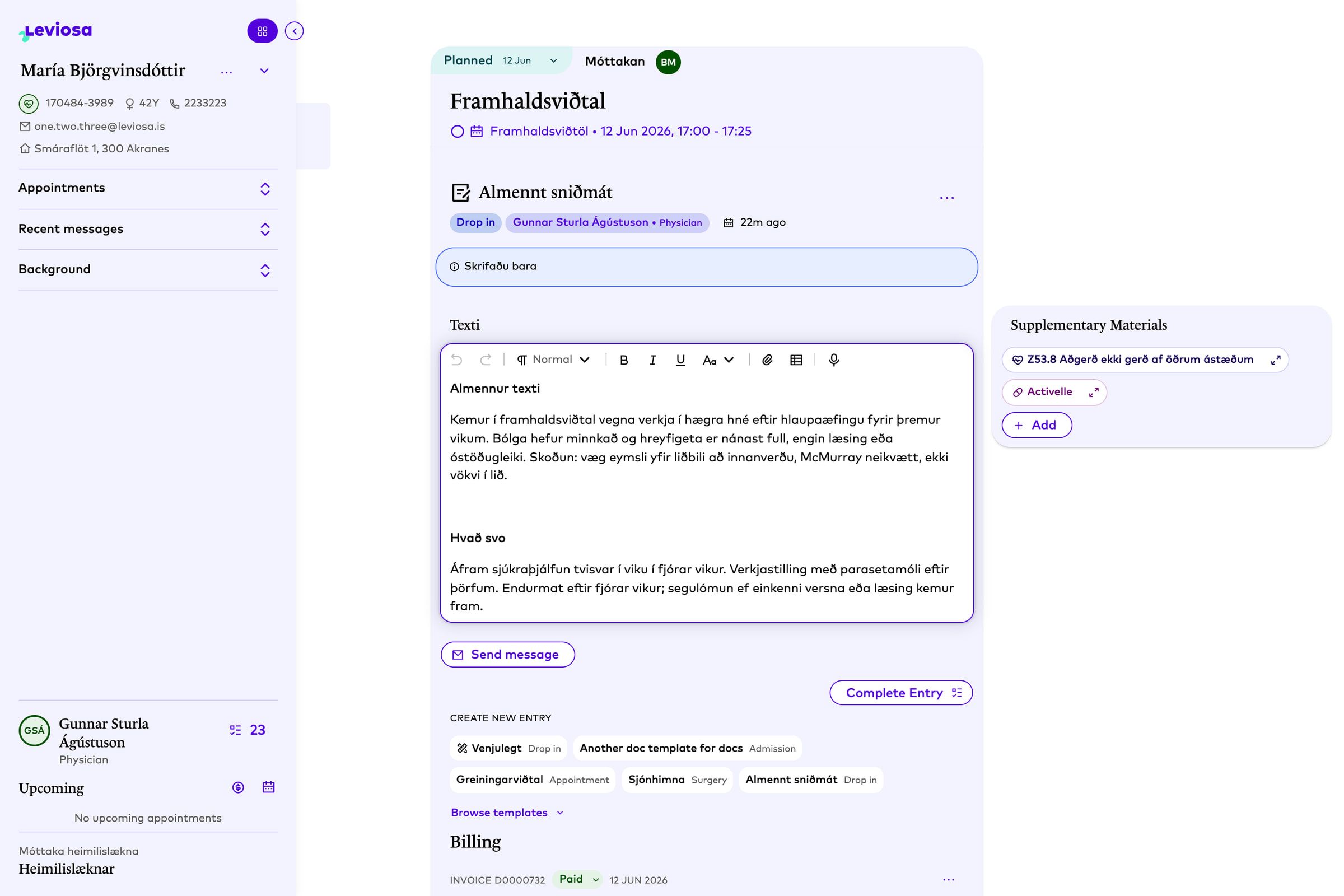Expand patient details chevron next to name
The image size is (1344, 896).
point(264,71)
